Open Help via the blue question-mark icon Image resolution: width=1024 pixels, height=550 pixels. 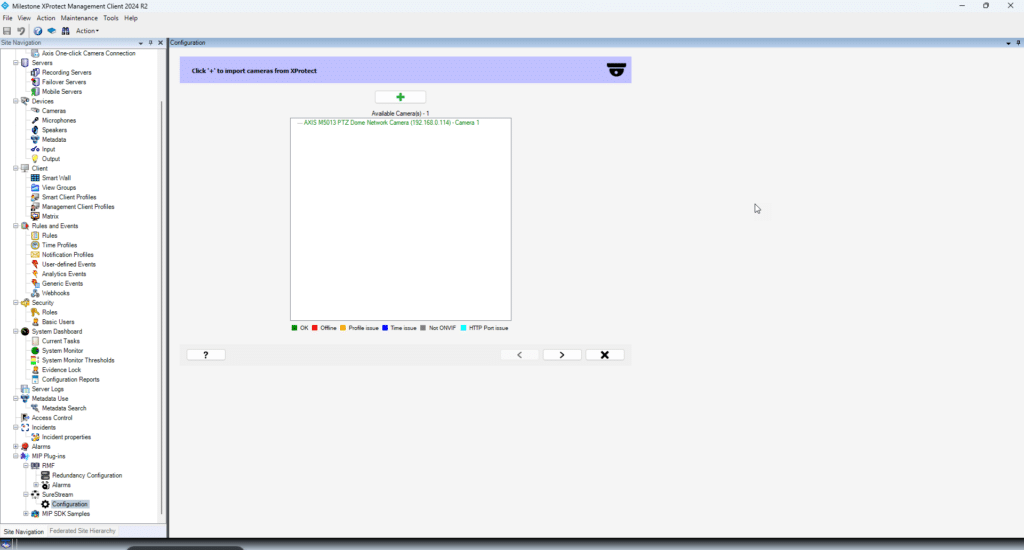pyautogui.click(x=37, y=31)
